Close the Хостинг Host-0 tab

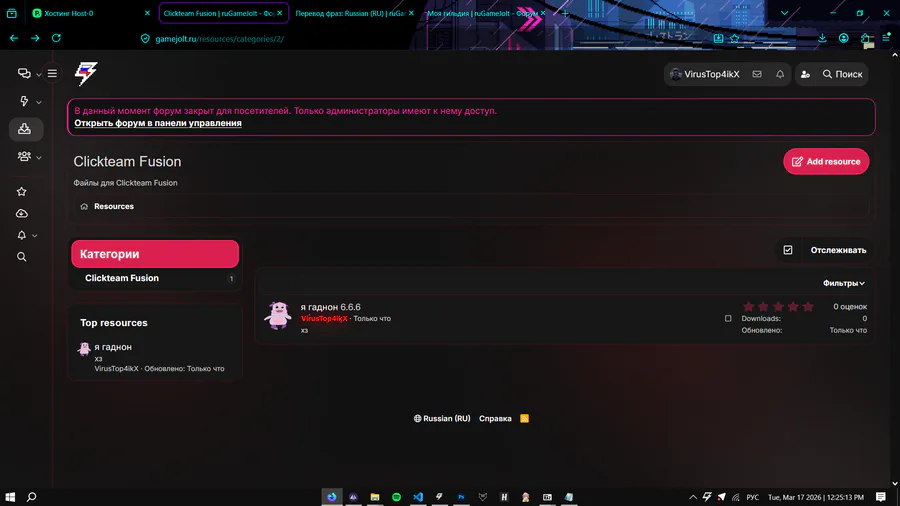[x=147, y=13]
